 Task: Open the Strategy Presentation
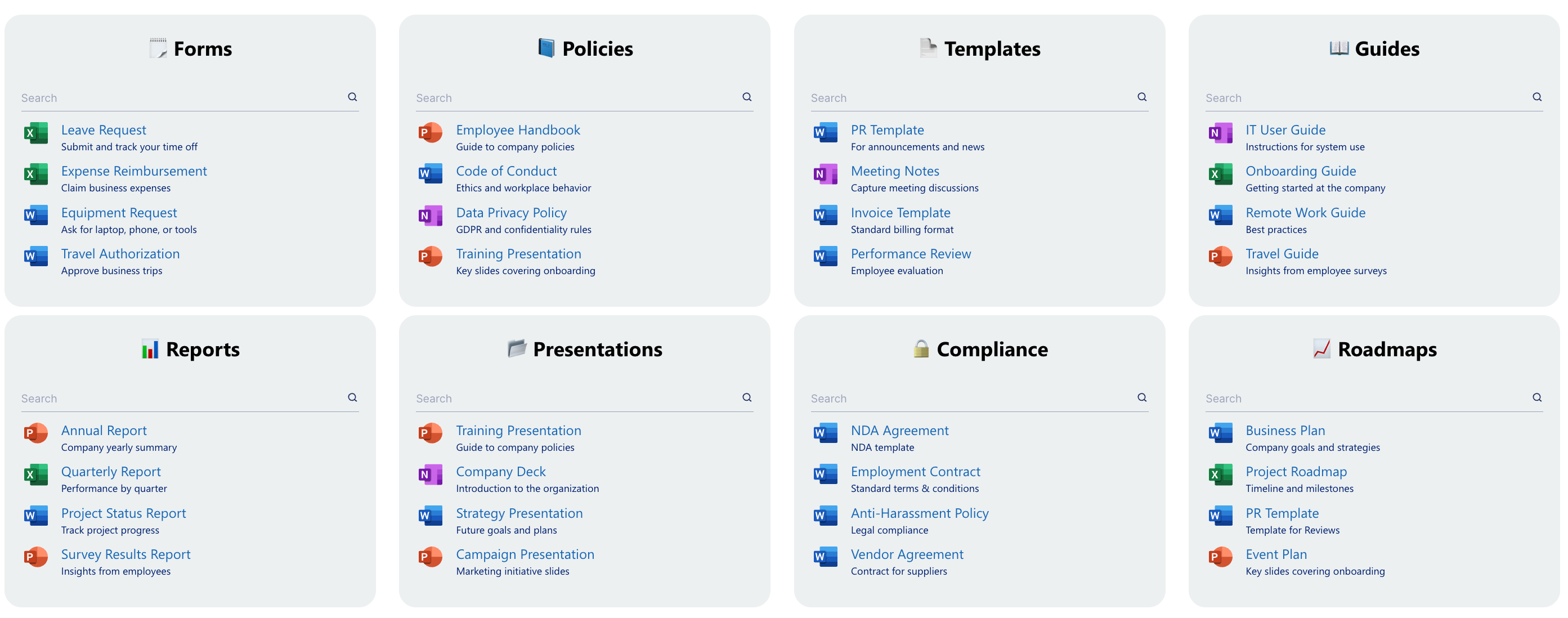click(x=518, y=513)
